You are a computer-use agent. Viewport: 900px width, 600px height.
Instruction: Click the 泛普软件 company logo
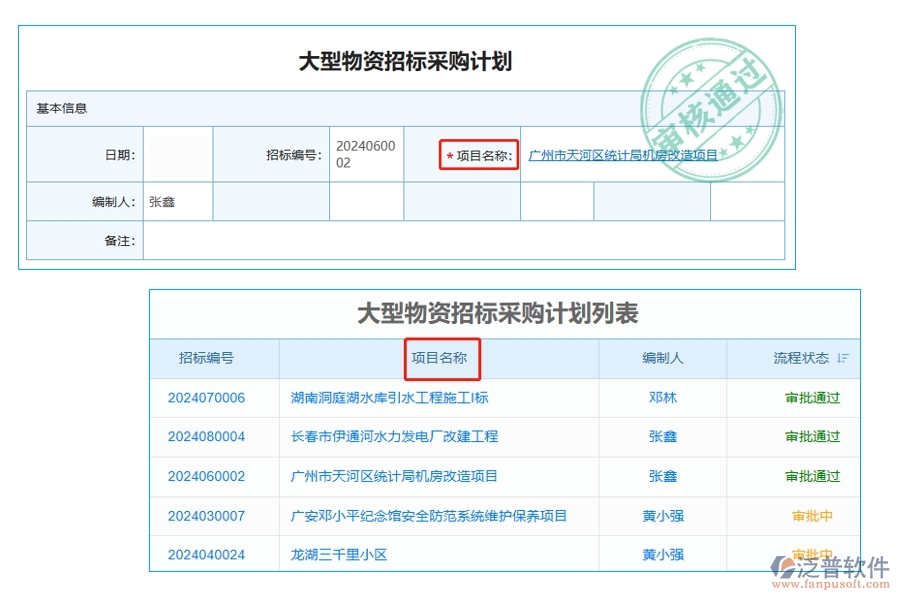click(822, 564)
